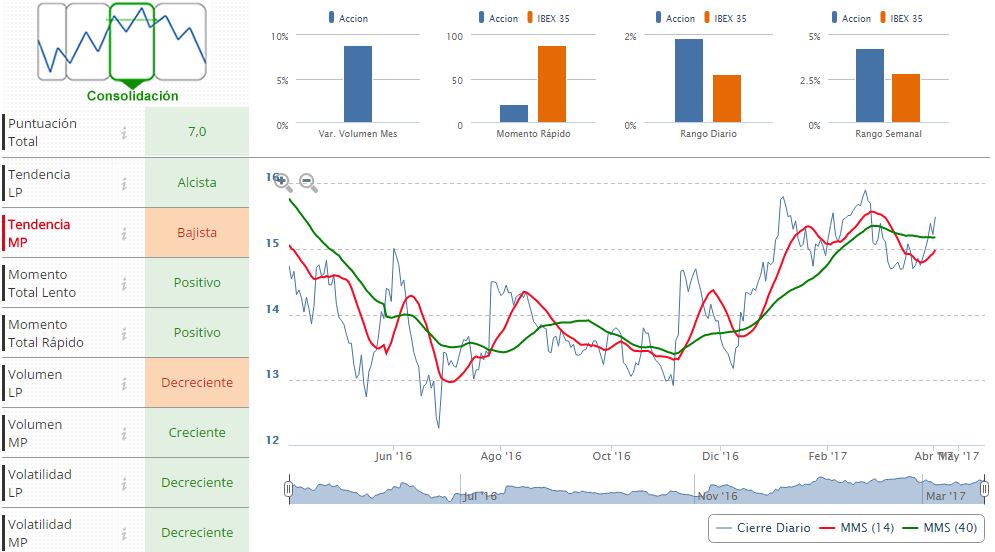Open info icon for Momento Total Lento
Image resolution: width=995 pixels, height=552 pixels.
tap(124, 283)
